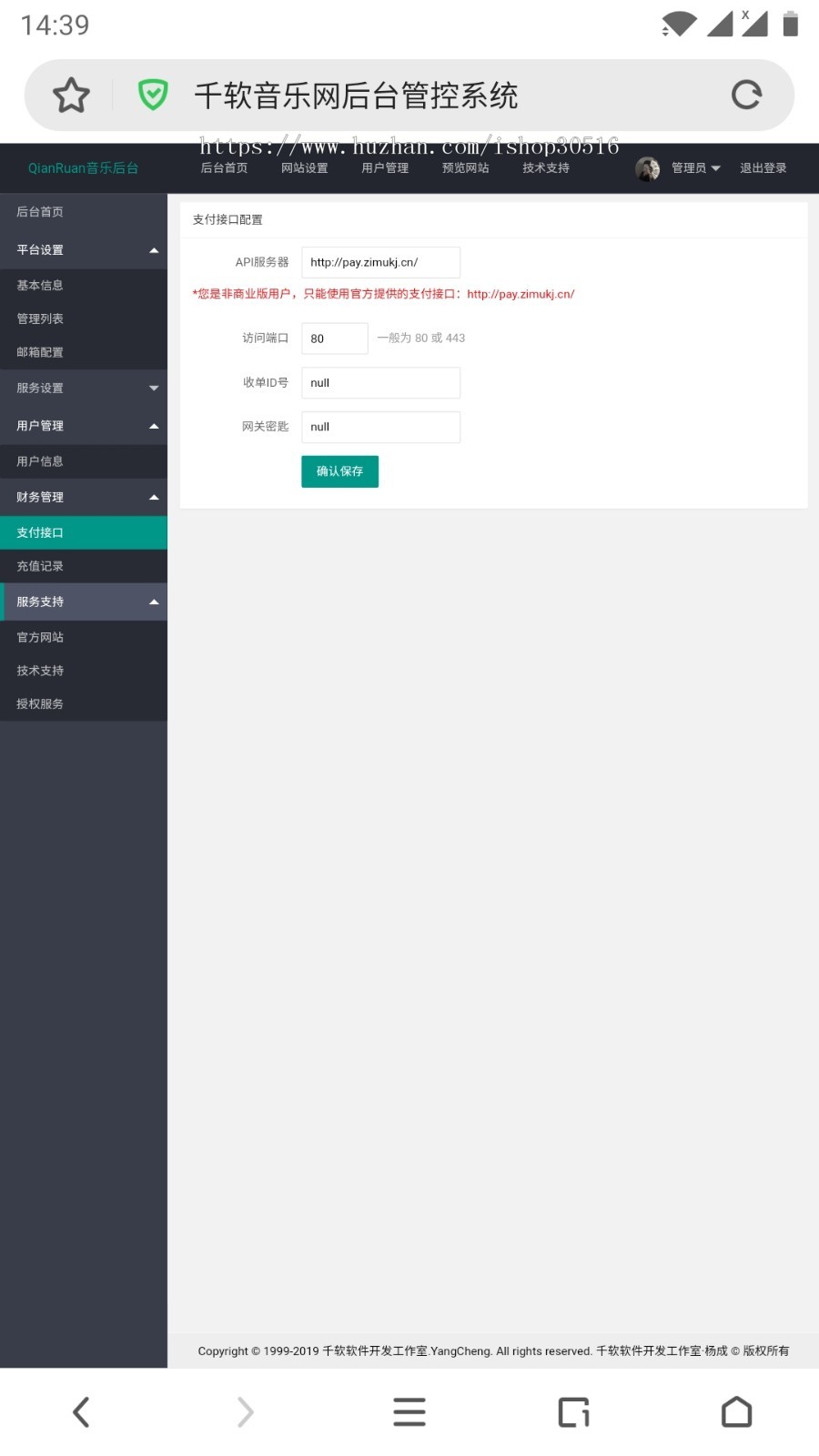Reload page with the refresh icon
This screenshot has height=1456, width=819.
pos(746,95)
